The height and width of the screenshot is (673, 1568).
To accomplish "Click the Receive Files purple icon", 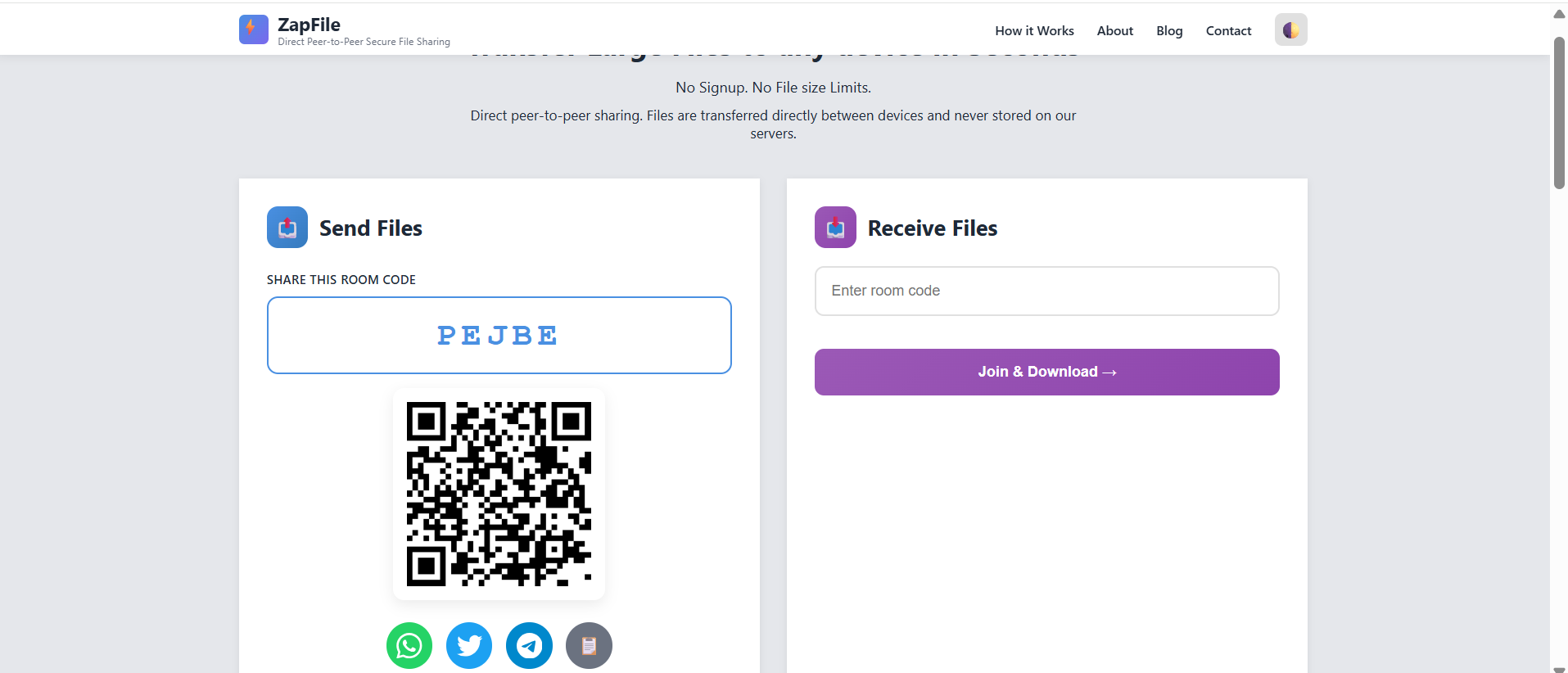I will 835,228.
